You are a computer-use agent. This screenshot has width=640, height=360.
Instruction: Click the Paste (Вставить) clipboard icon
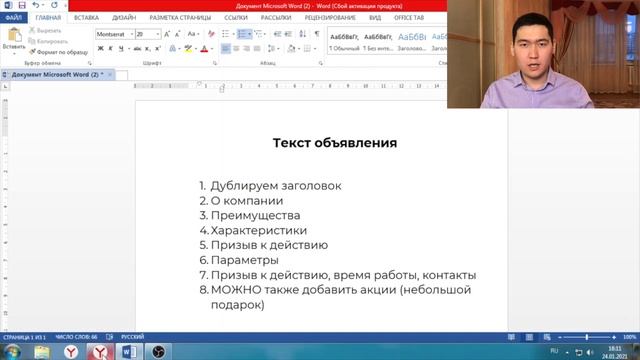point(14,36)
